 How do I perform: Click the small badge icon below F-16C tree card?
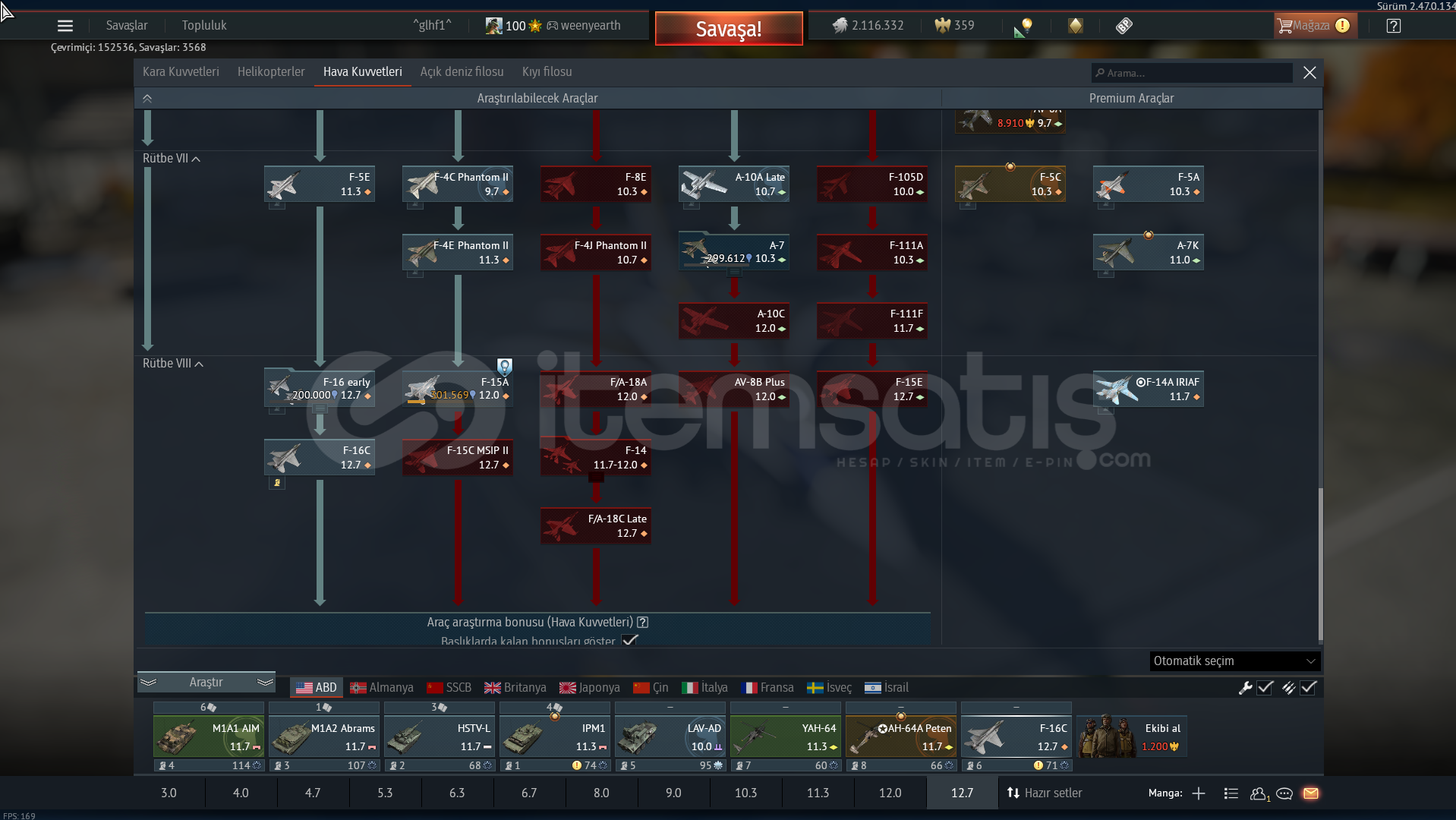[x=278, y=483]
